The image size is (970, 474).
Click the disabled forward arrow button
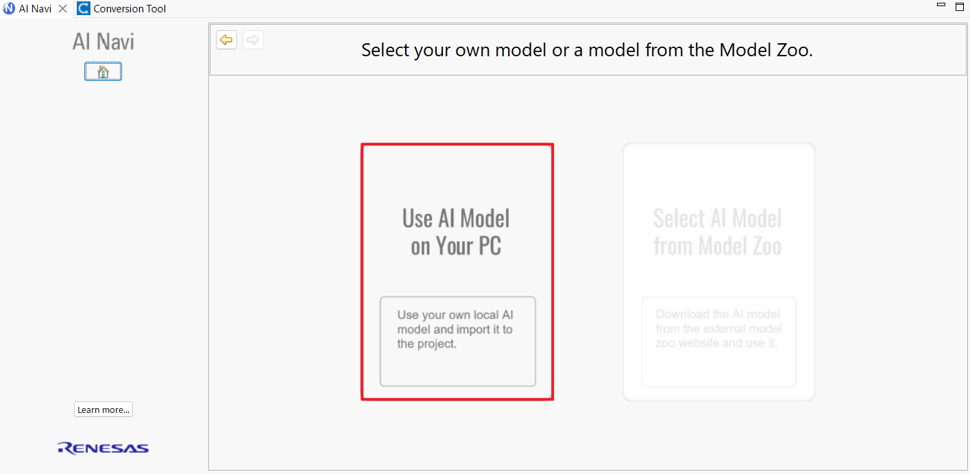coord(253,40)
